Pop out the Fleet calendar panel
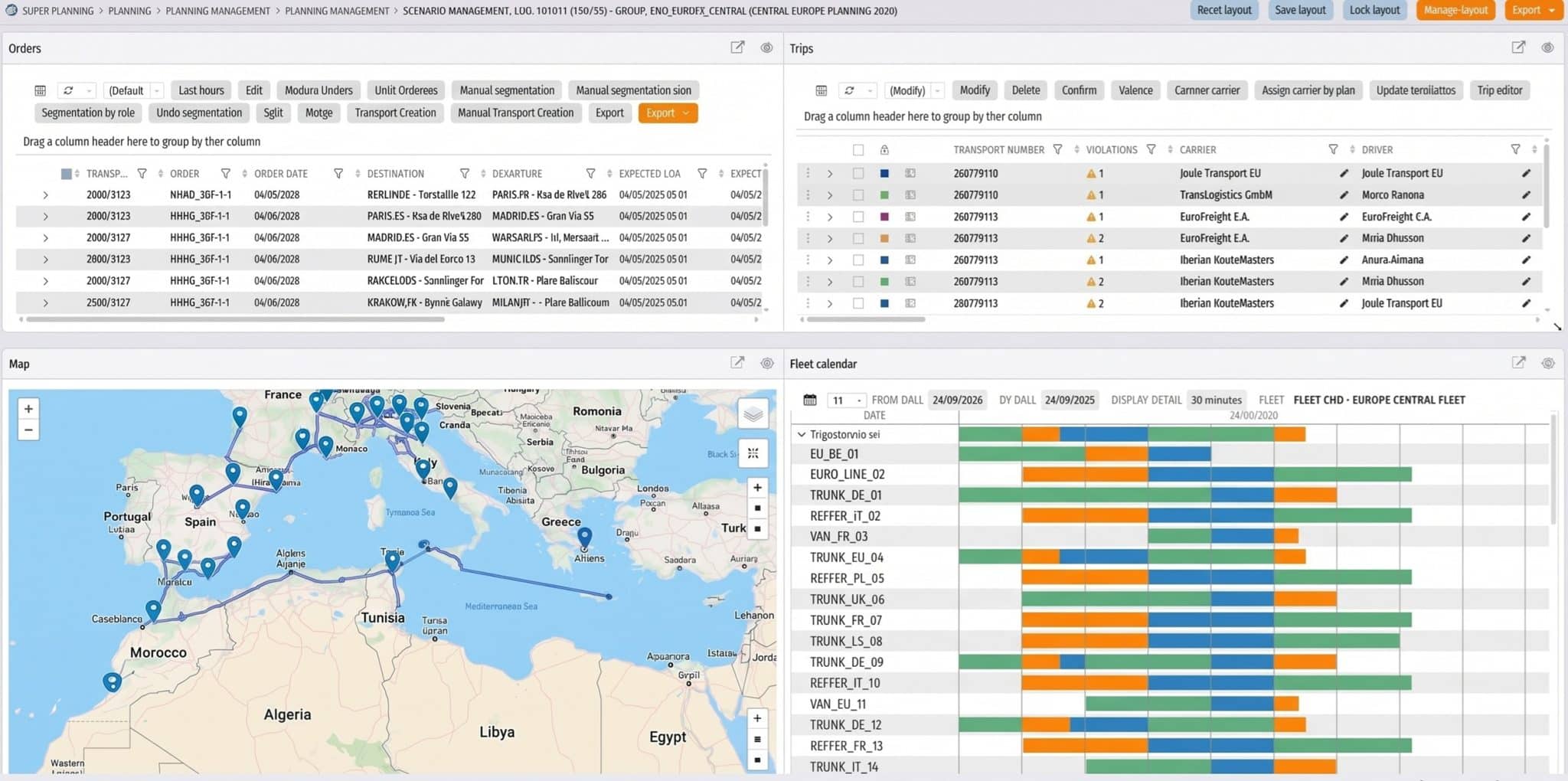1568x781 pixels. pyautogui.click(x=1518, y=363)
